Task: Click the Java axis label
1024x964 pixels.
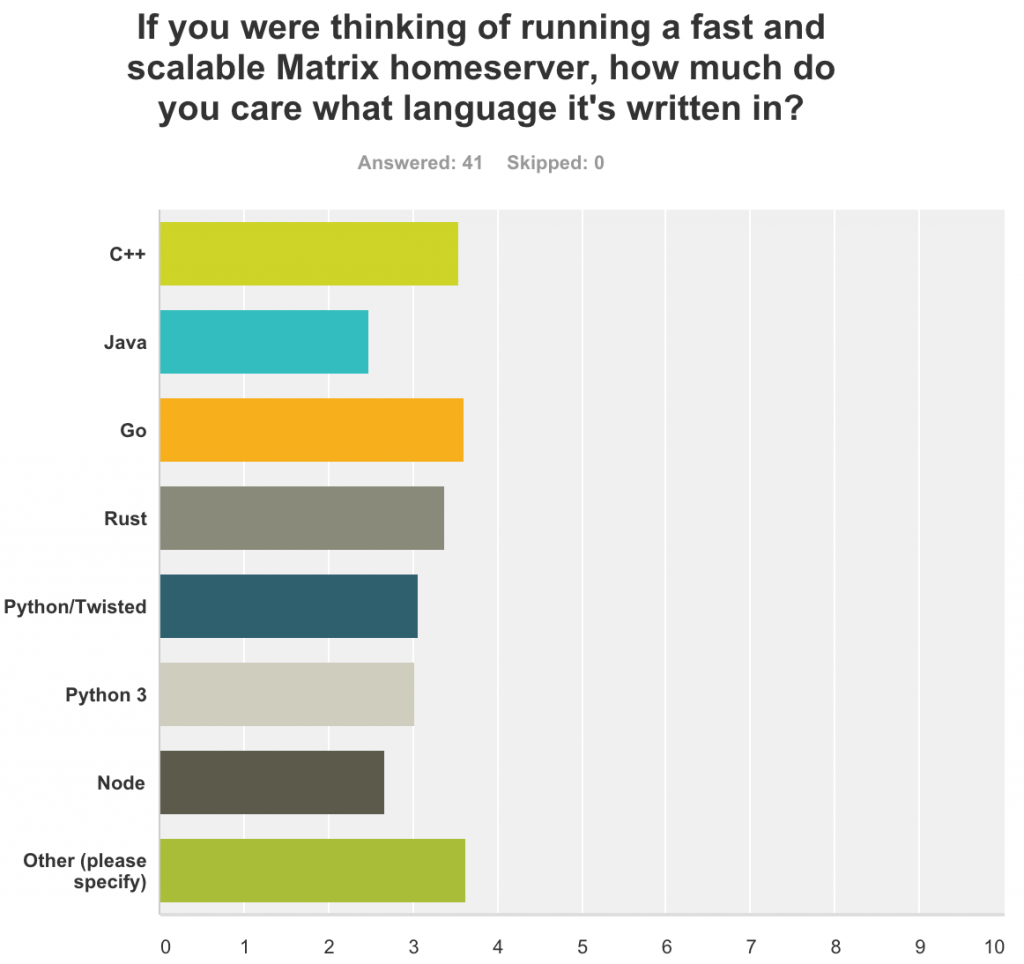Action: 125,342
